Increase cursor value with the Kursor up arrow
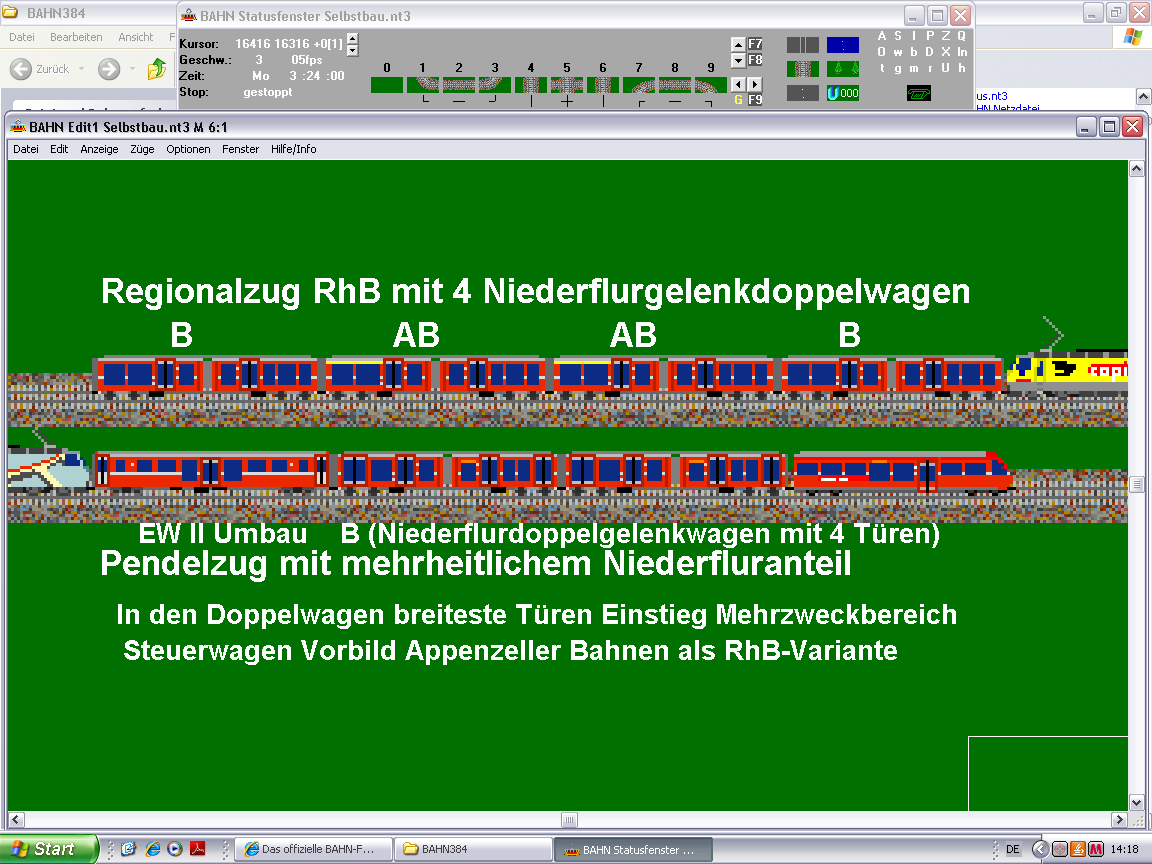 point(353,39)
